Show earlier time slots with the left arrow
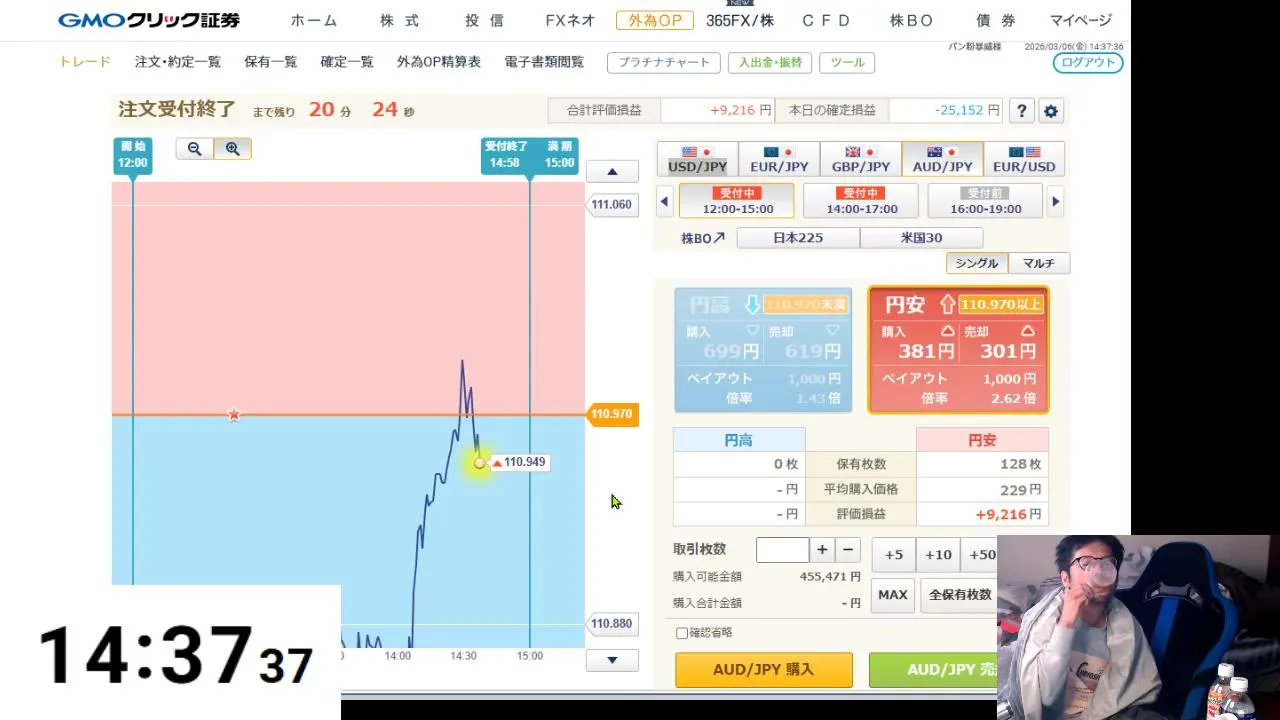This screenshot has width=1280, height=720. pyautogui.click(x=664, y=201)
